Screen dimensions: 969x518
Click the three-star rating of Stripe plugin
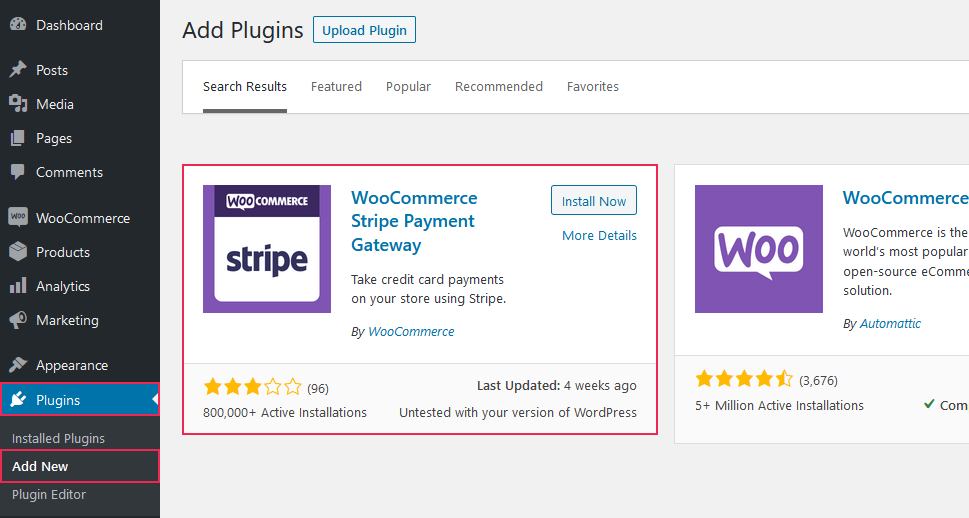pos(253,388)
